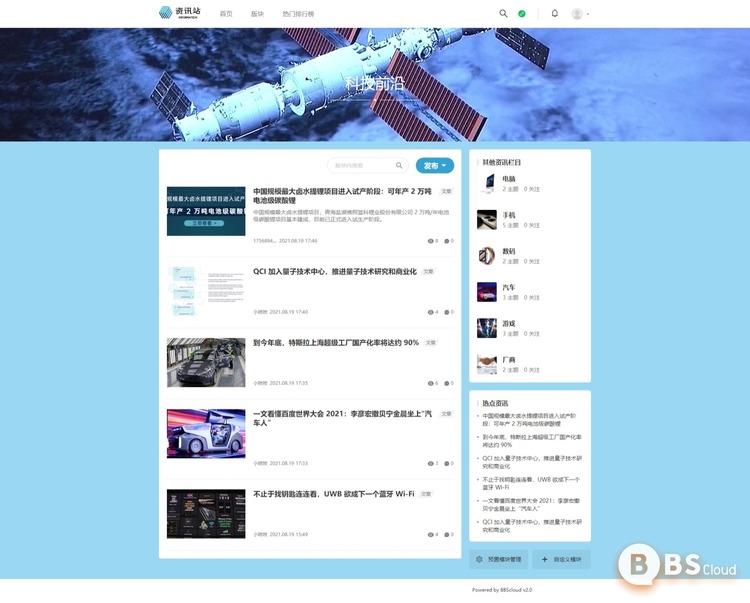Click the 预置模块管理 button
The height and width of the screenshot is (603, 750).
coord(498,559)
